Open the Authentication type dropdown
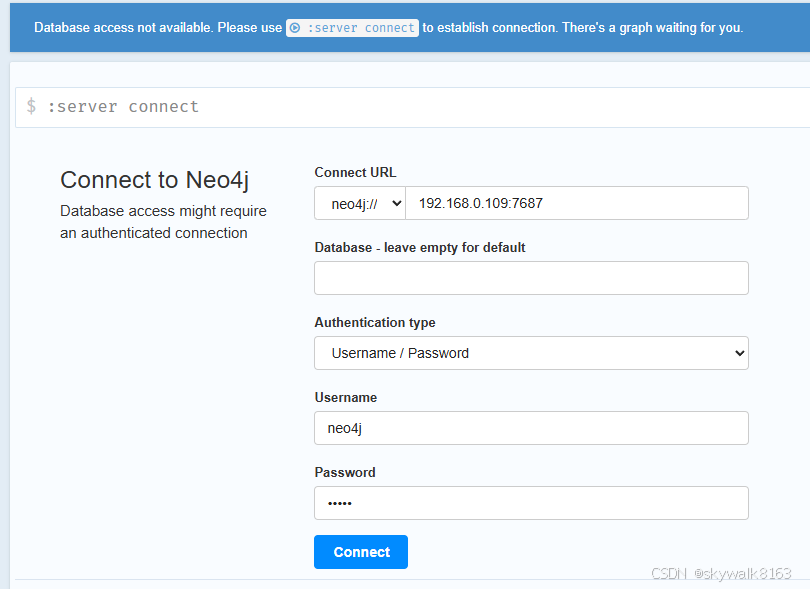810x589 pixels. [532, 353]
